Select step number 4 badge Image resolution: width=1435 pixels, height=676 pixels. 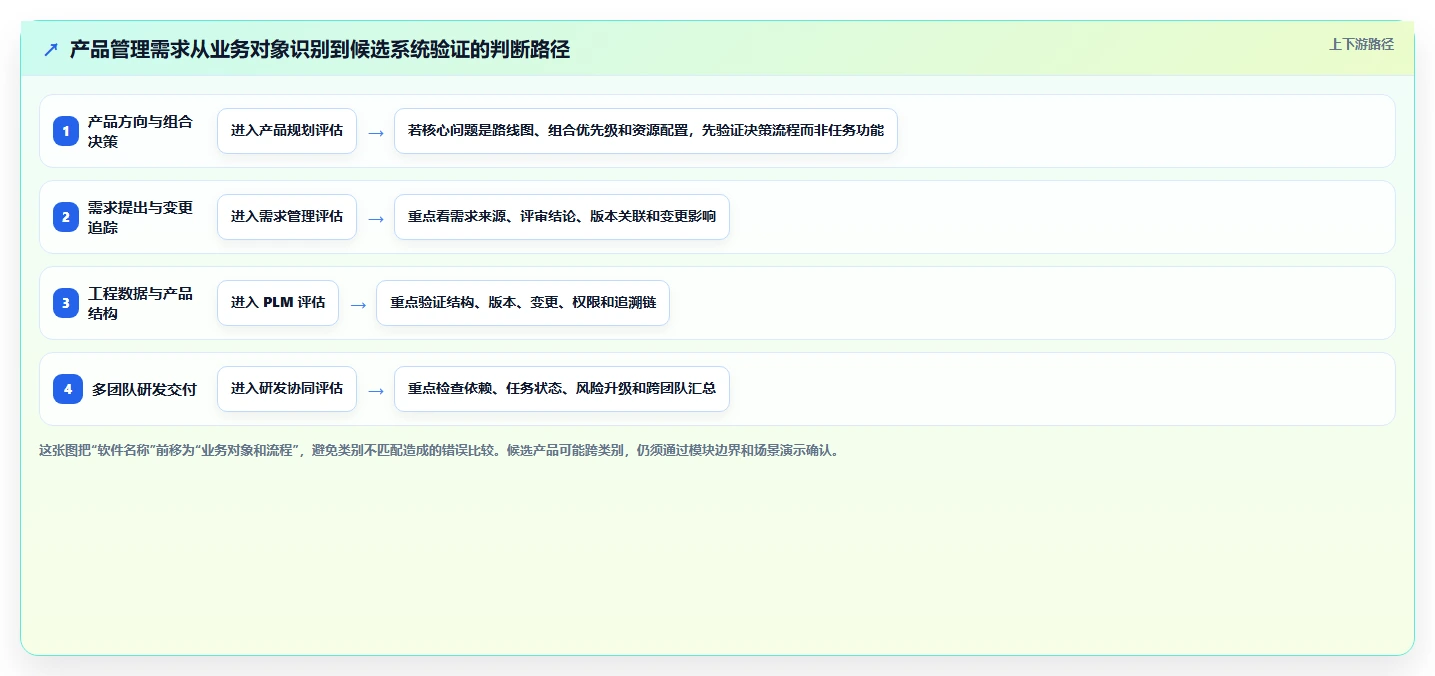point(67,389)
